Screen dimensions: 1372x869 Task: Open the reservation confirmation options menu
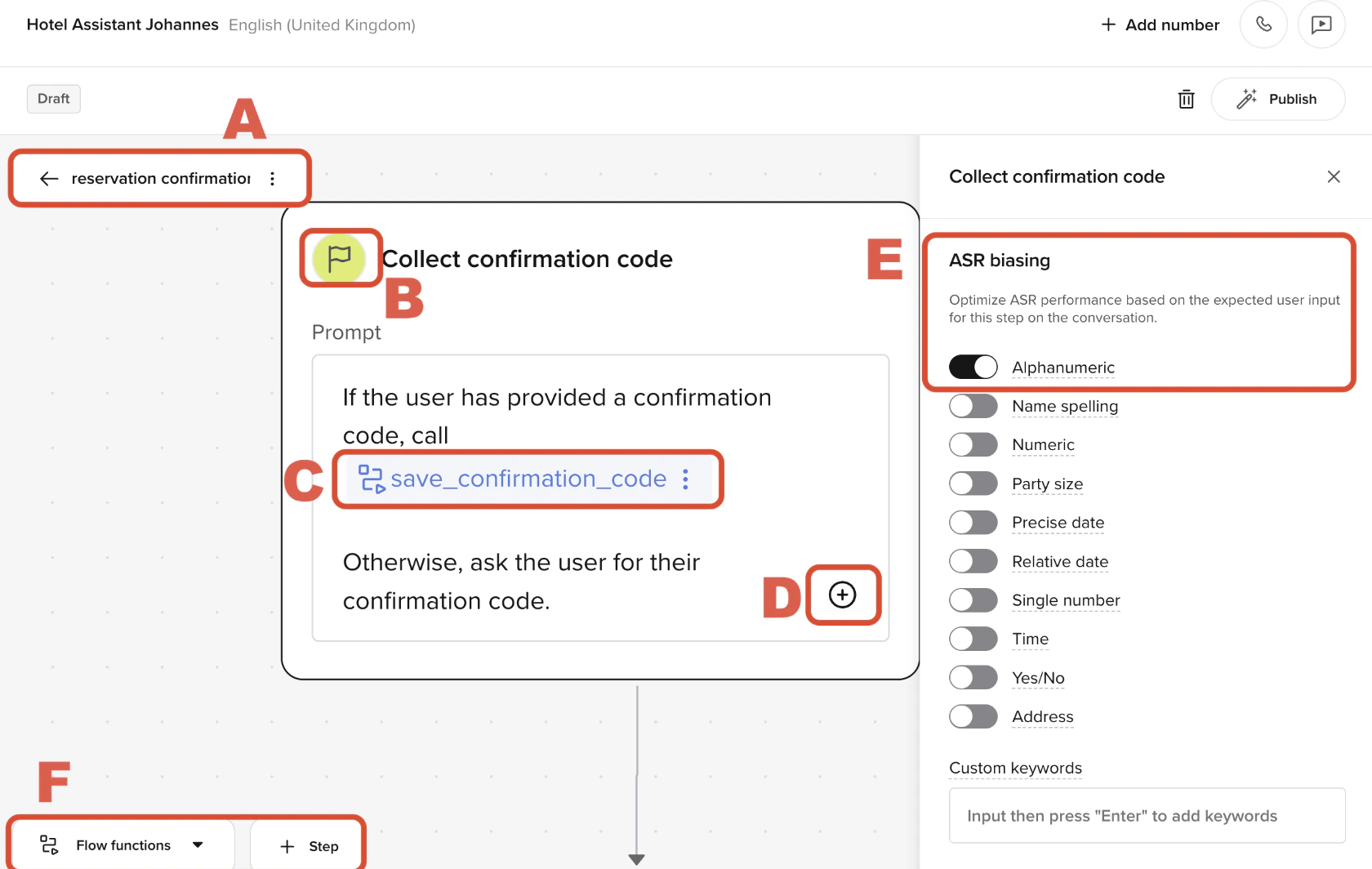(272, 178)
